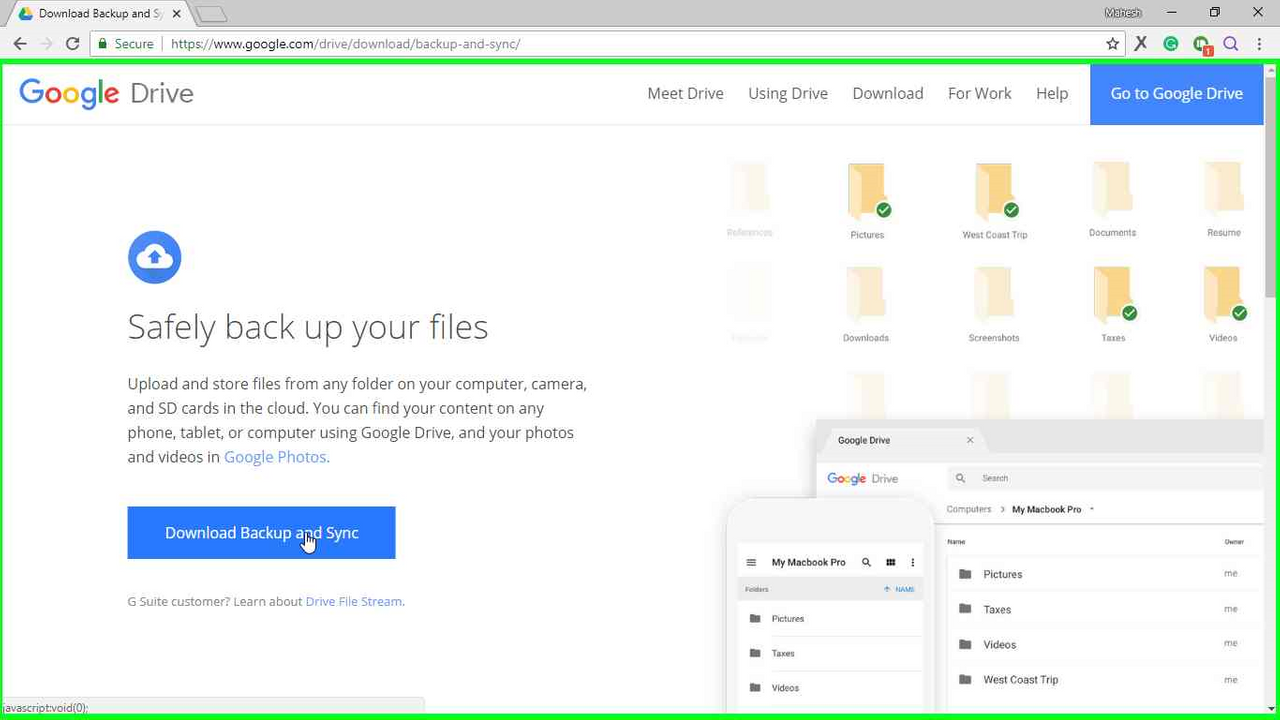Viewport: 1280px width, 720px height.
Task: Click the search icon in phone mockup
Action: pos(867,562)
